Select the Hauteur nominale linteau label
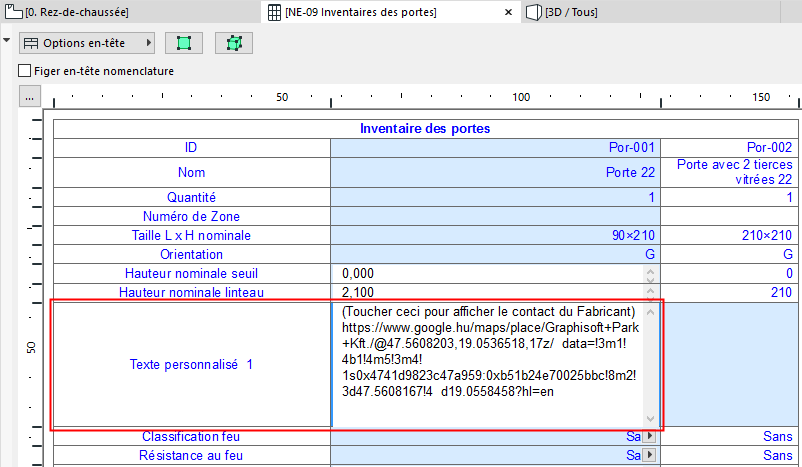This screenshot has height=467, width=802. (x=192, y=293)
